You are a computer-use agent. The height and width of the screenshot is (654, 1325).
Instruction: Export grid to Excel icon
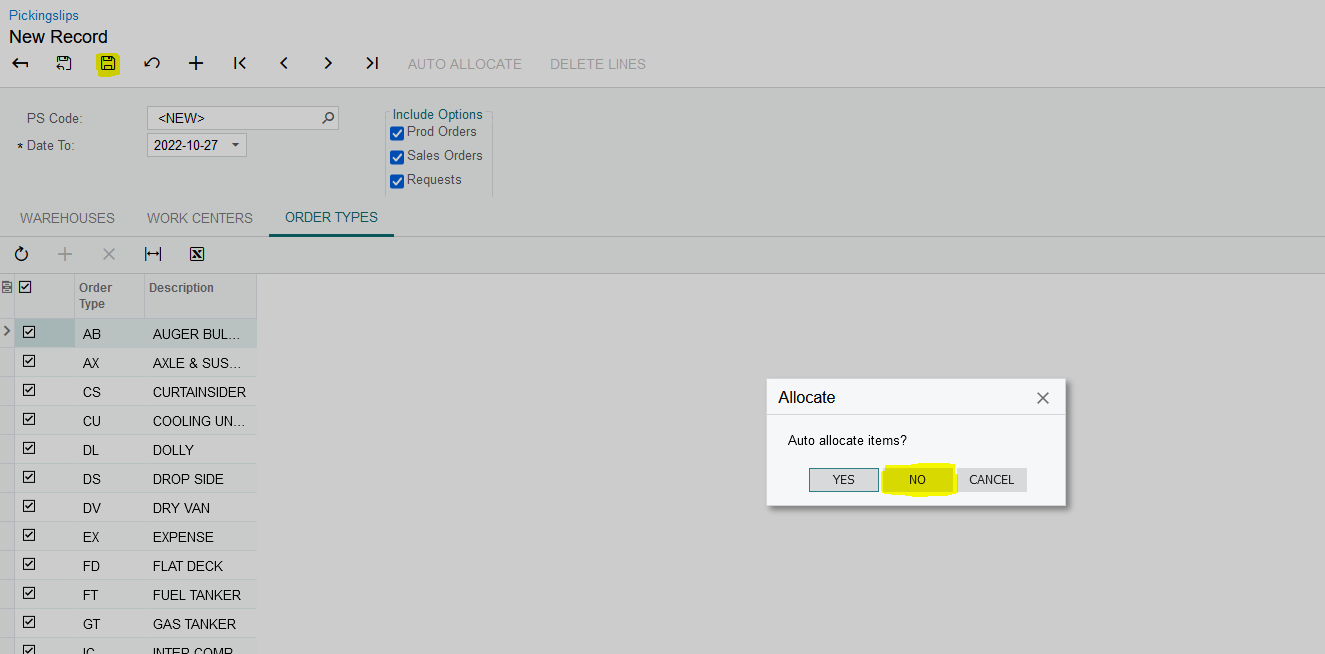point(197,254)
